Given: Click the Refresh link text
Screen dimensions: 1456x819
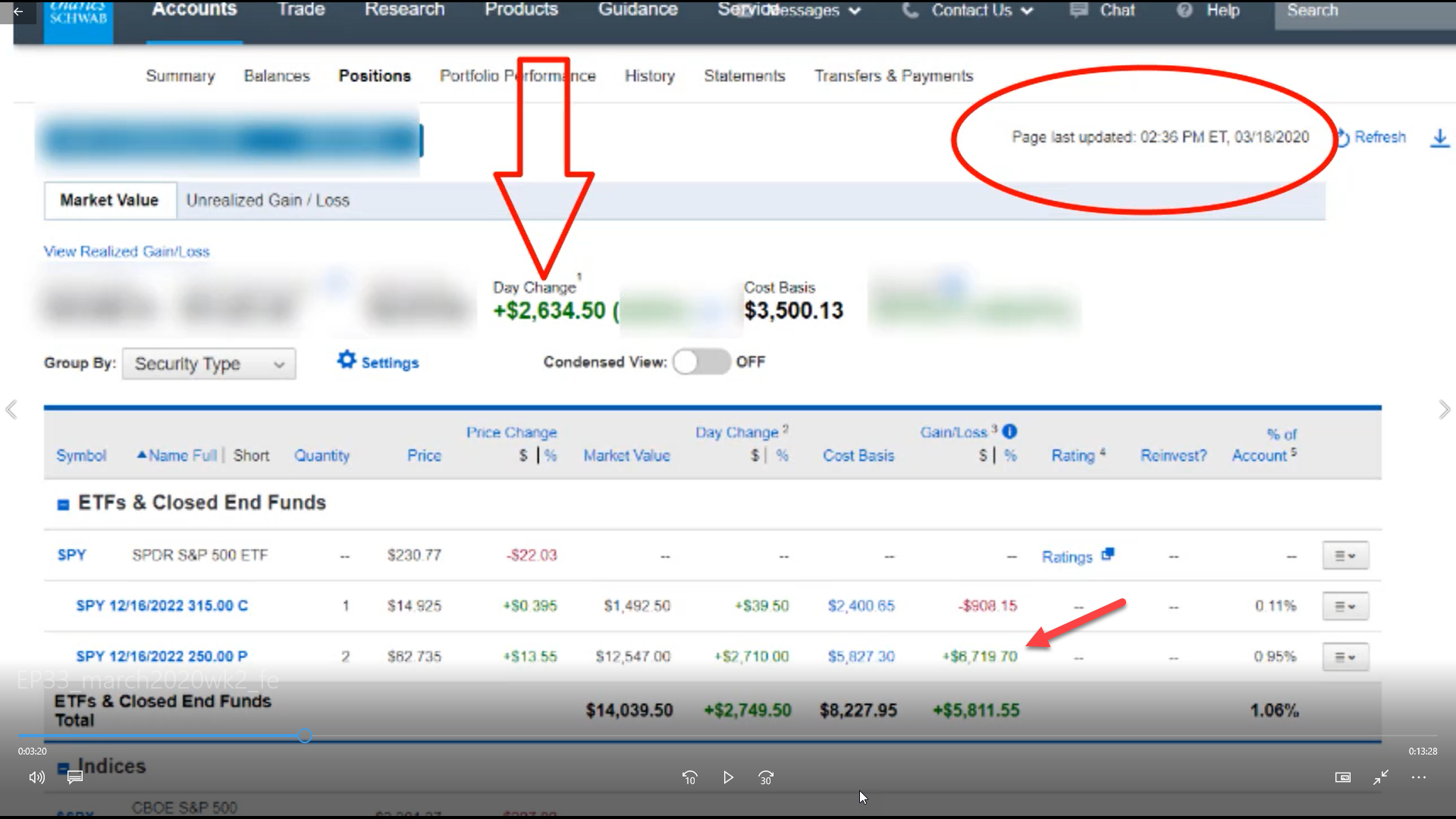Looking at the screenshot, I should pyautogui.click(x=1380, y=137).
